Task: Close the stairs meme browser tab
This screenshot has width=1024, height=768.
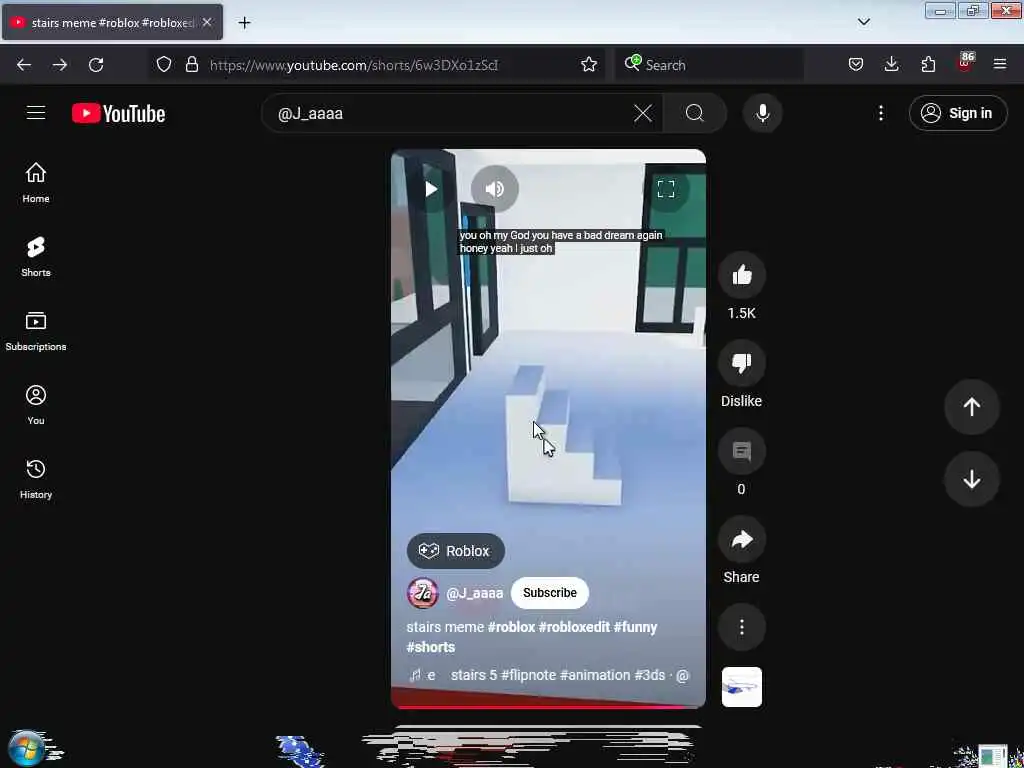Action: pyautogui.click(x=207, y=23)
